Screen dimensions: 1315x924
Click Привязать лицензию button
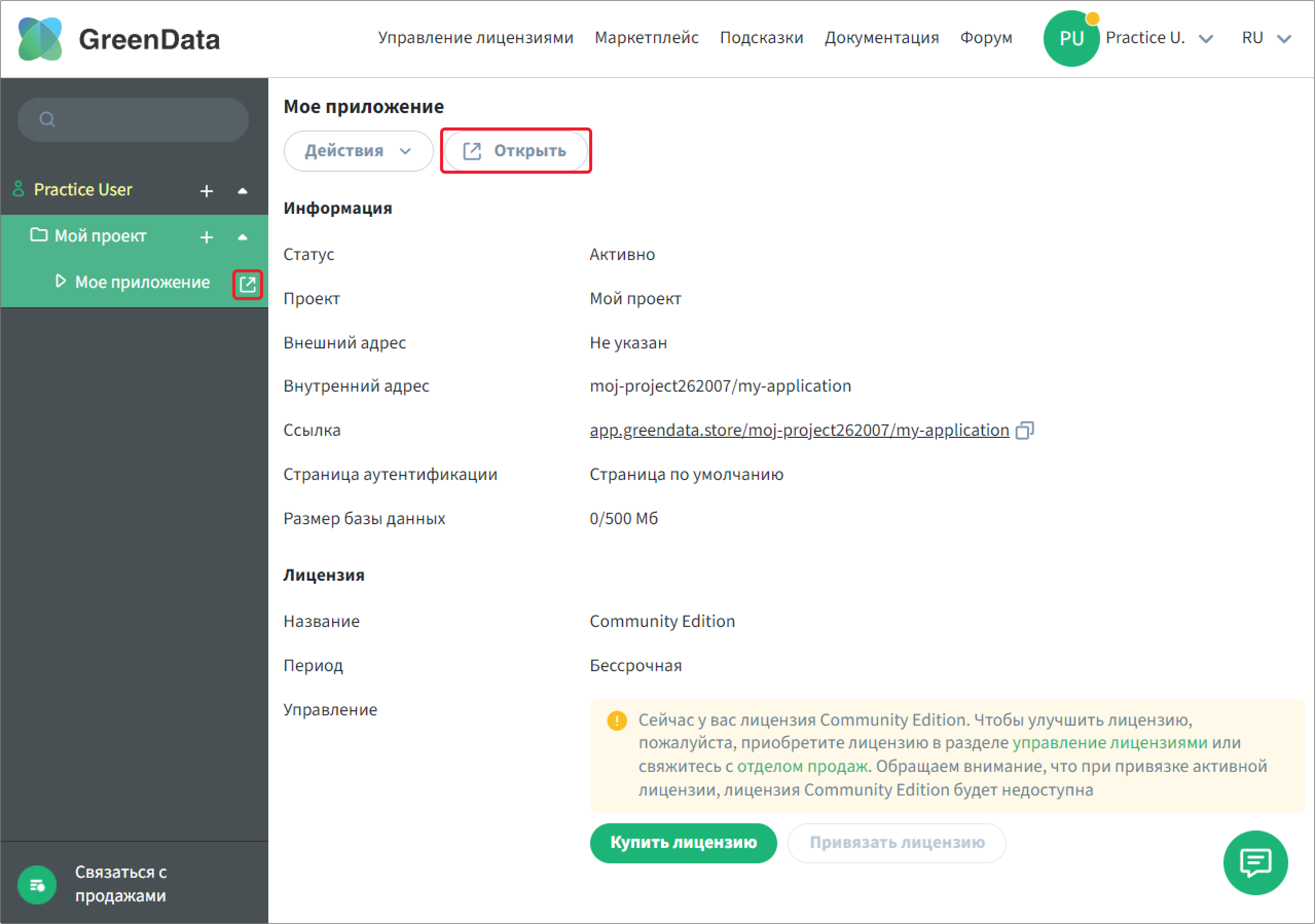897,843
